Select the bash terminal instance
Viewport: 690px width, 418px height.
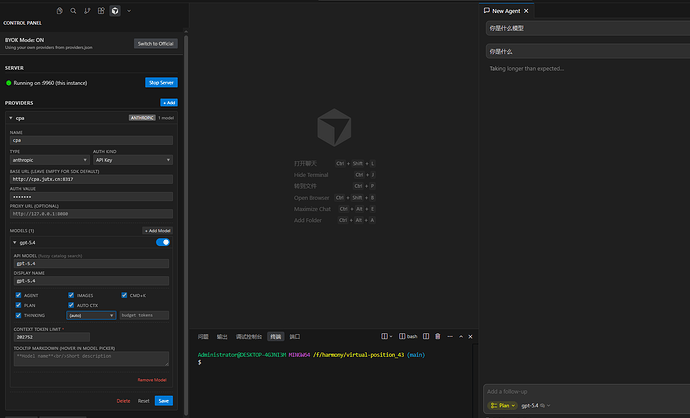408,336
